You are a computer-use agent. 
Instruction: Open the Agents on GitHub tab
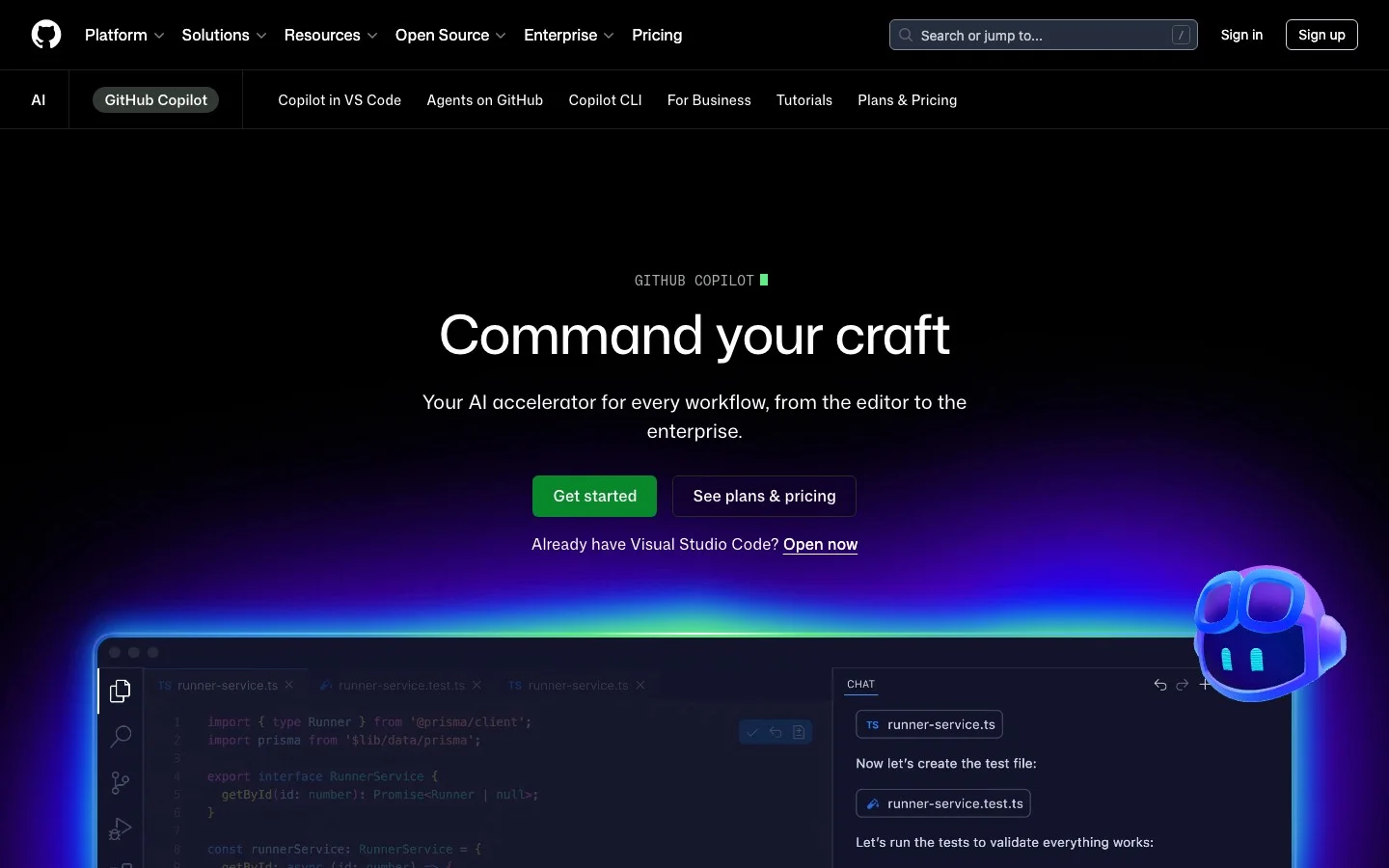tap(485, 99)
